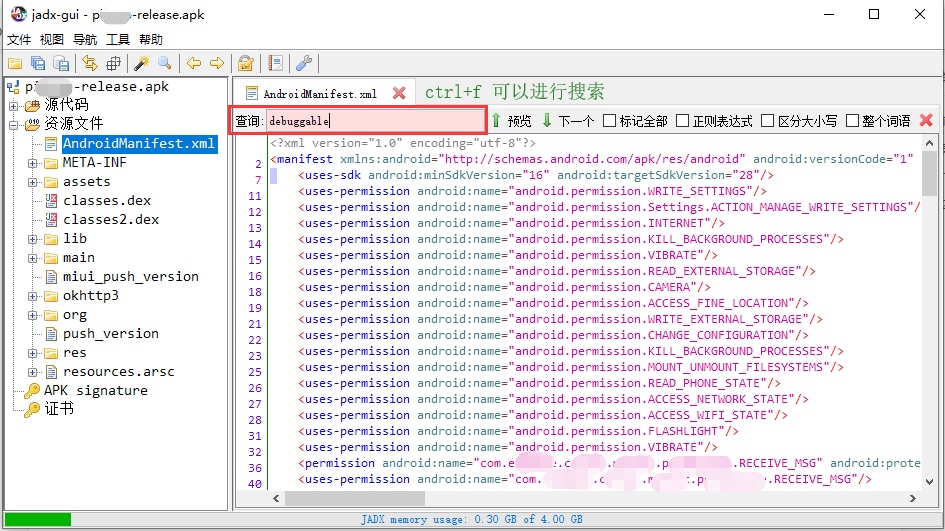Expand the assets folder

click(x=33, y=182)
